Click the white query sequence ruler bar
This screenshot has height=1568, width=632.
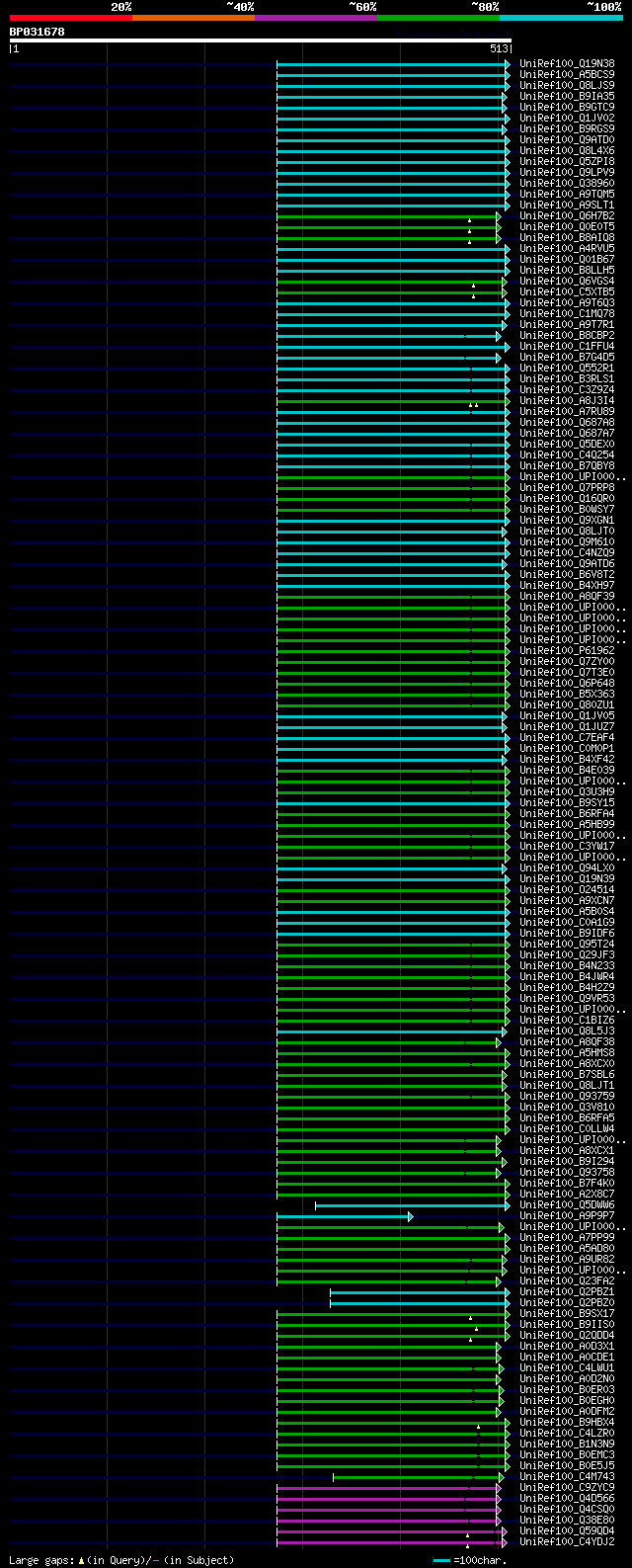click(260, 41)
